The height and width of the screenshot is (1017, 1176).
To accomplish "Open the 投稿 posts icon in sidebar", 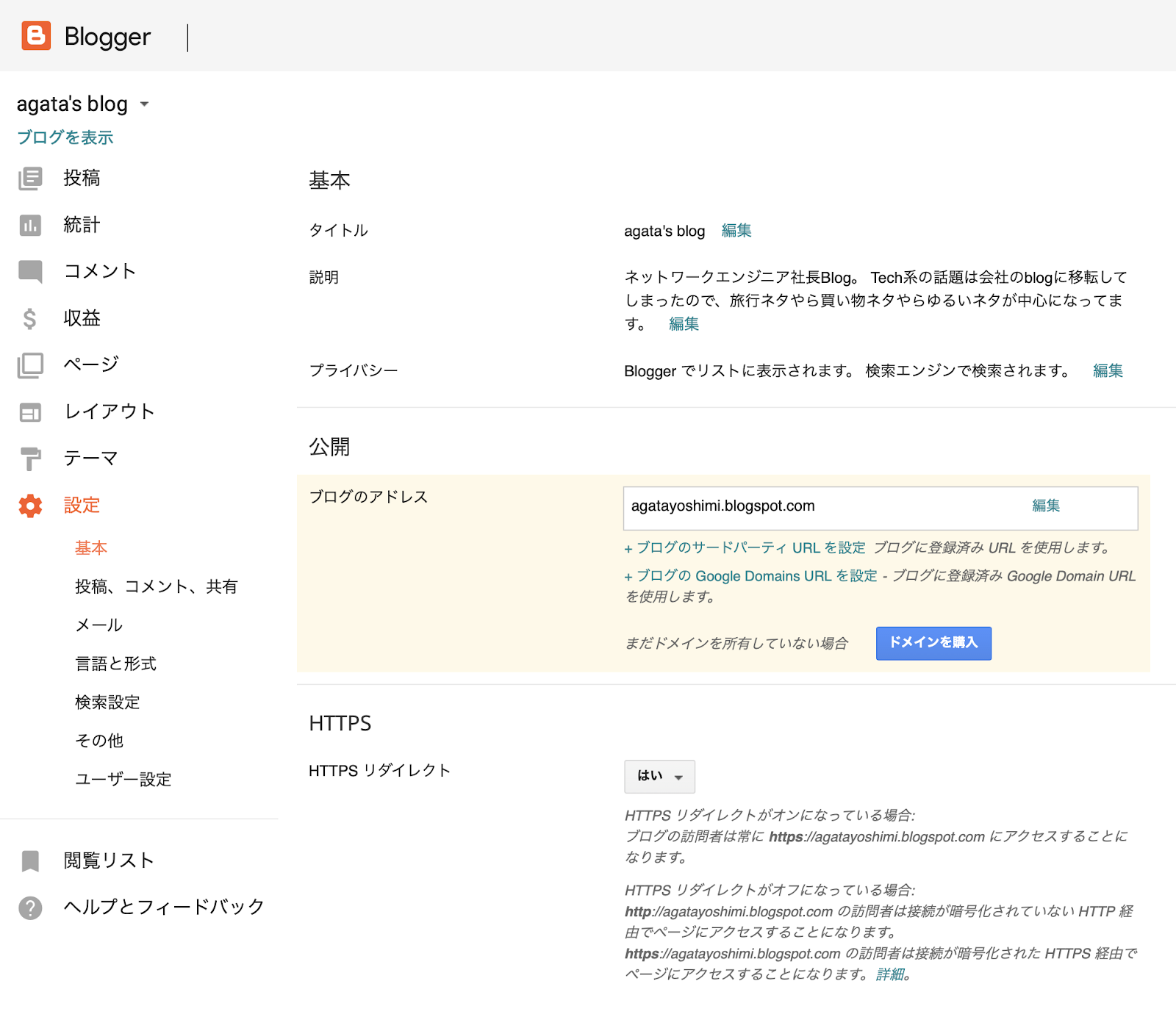I will [x=30, y=179].
